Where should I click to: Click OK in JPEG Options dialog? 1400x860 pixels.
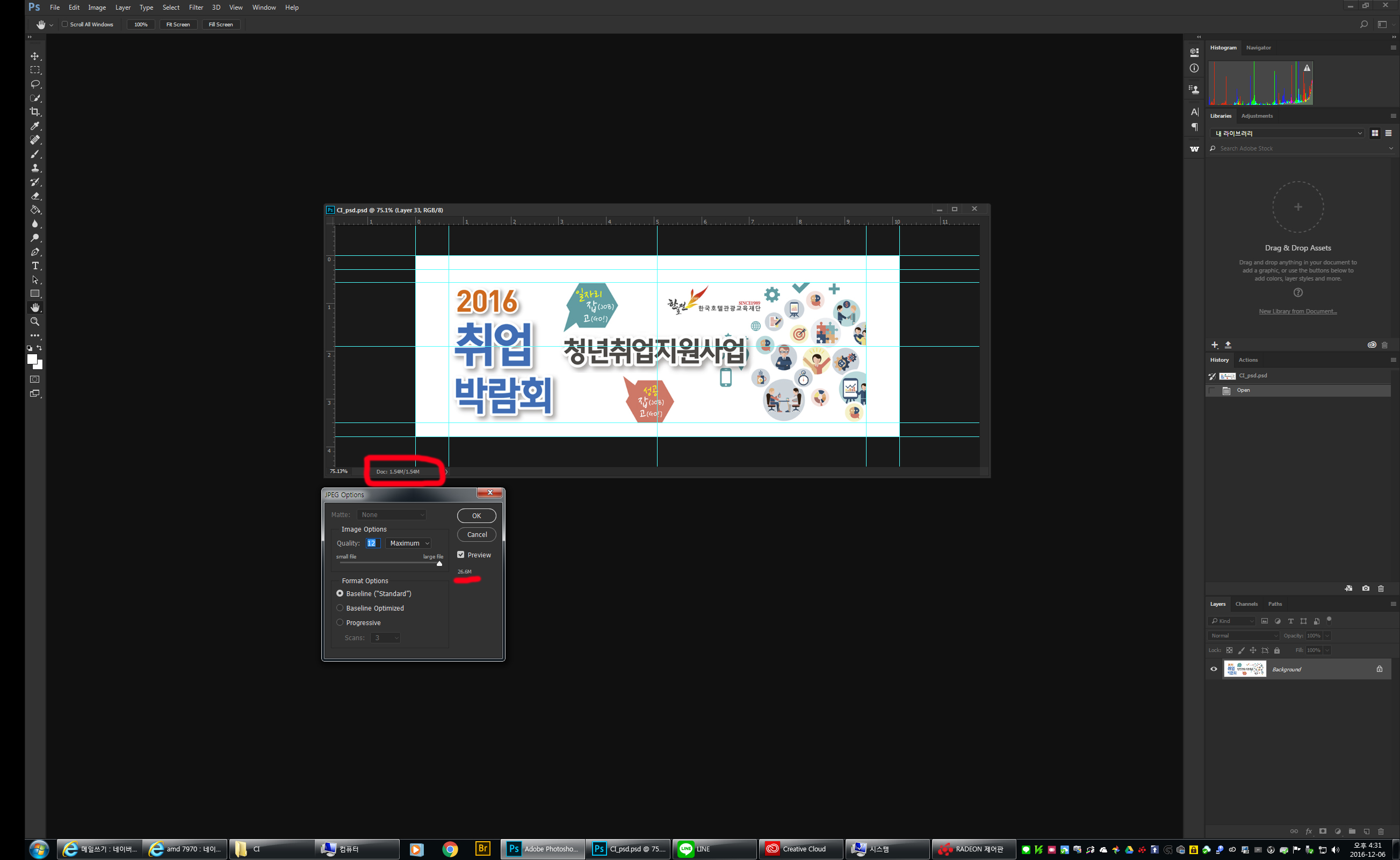point(477,515)
